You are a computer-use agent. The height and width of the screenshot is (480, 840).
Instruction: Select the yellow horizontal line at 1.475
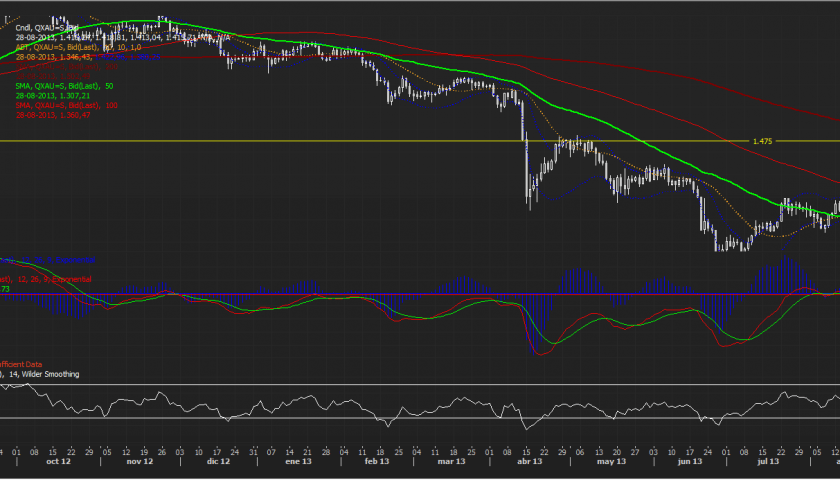[300, 141]
